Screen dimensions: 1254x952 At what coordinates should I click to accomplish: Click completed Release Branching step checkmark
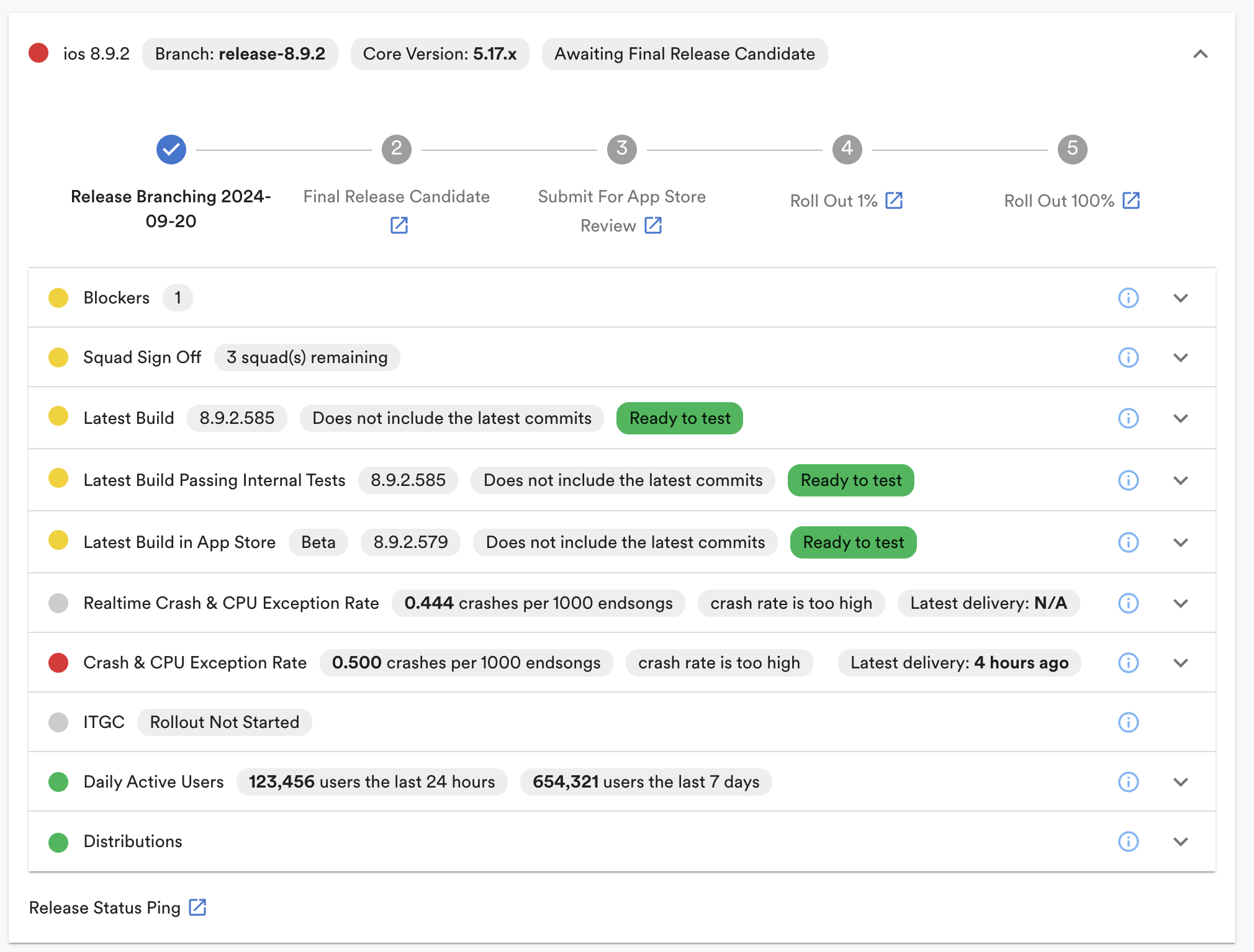171,150
